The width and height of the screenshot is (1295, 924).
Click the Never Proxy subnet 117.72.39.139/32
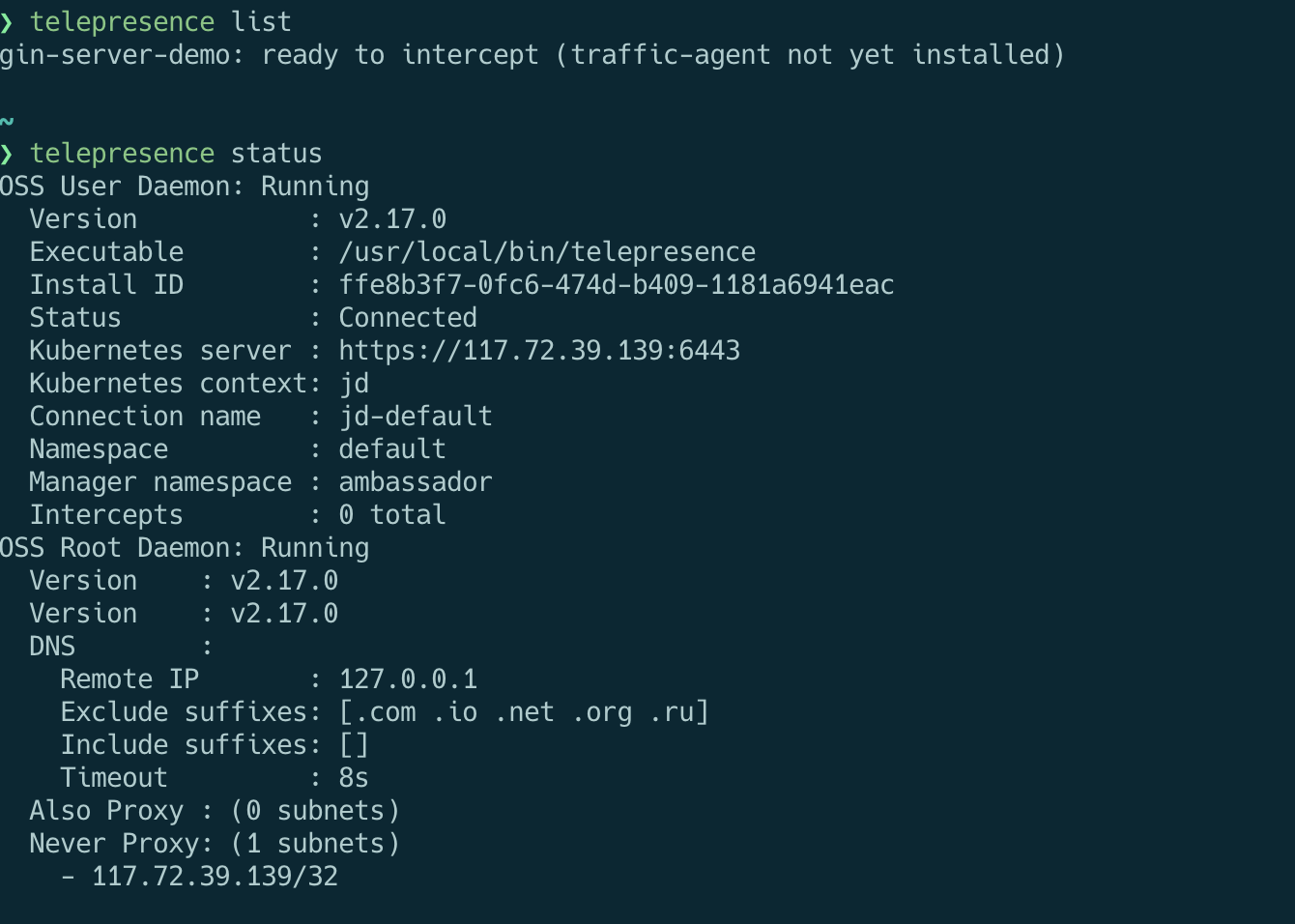215,877
